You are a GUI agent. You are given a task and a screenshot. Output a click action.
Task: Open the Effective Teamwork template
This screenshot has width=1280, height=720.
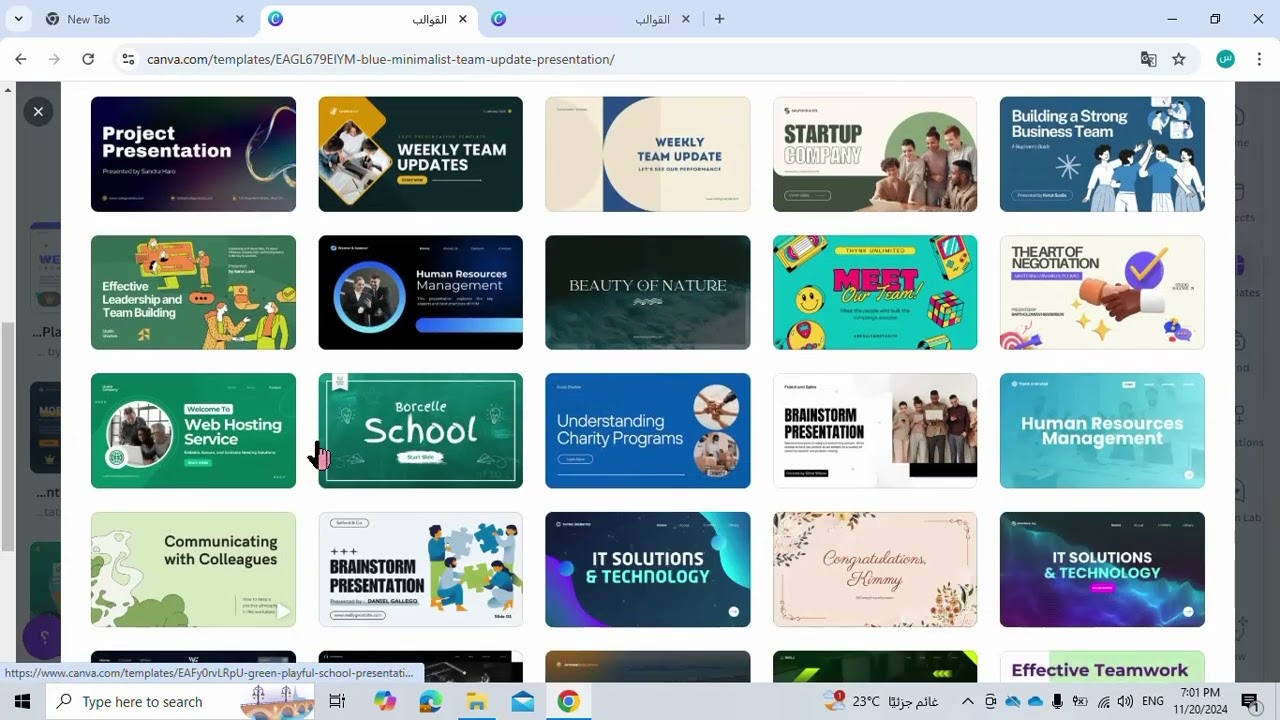(1102, 667)
